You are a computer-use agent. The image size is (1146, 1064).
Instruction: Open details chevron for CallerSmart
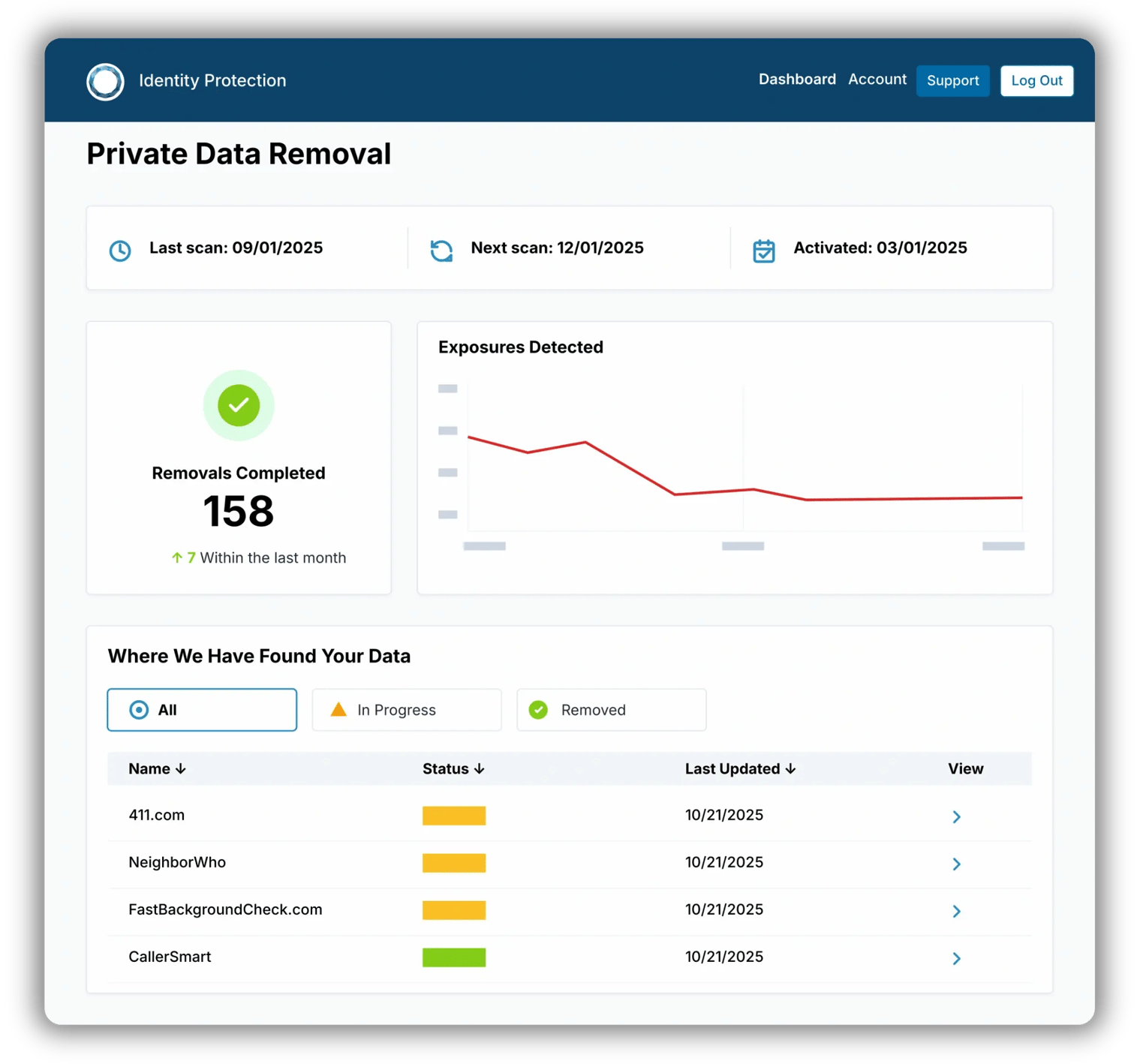click(x=956, y=958)
